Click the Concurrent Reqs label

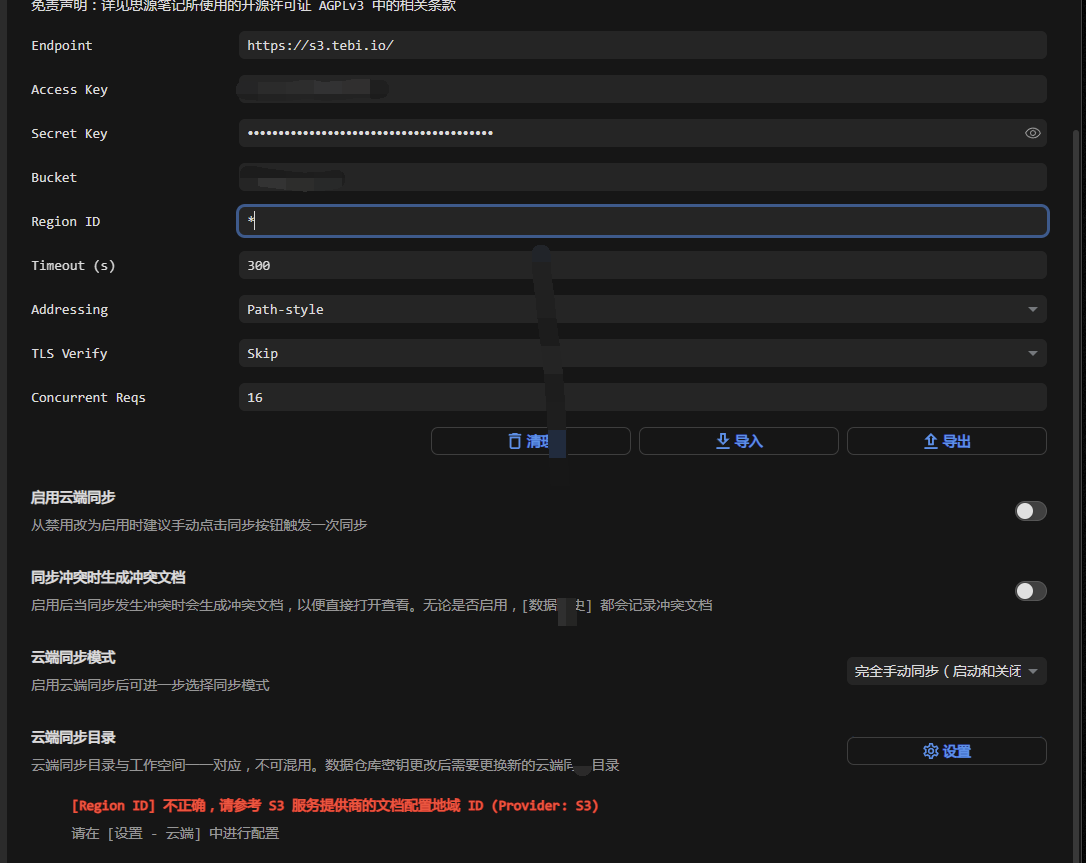[88, 398]
